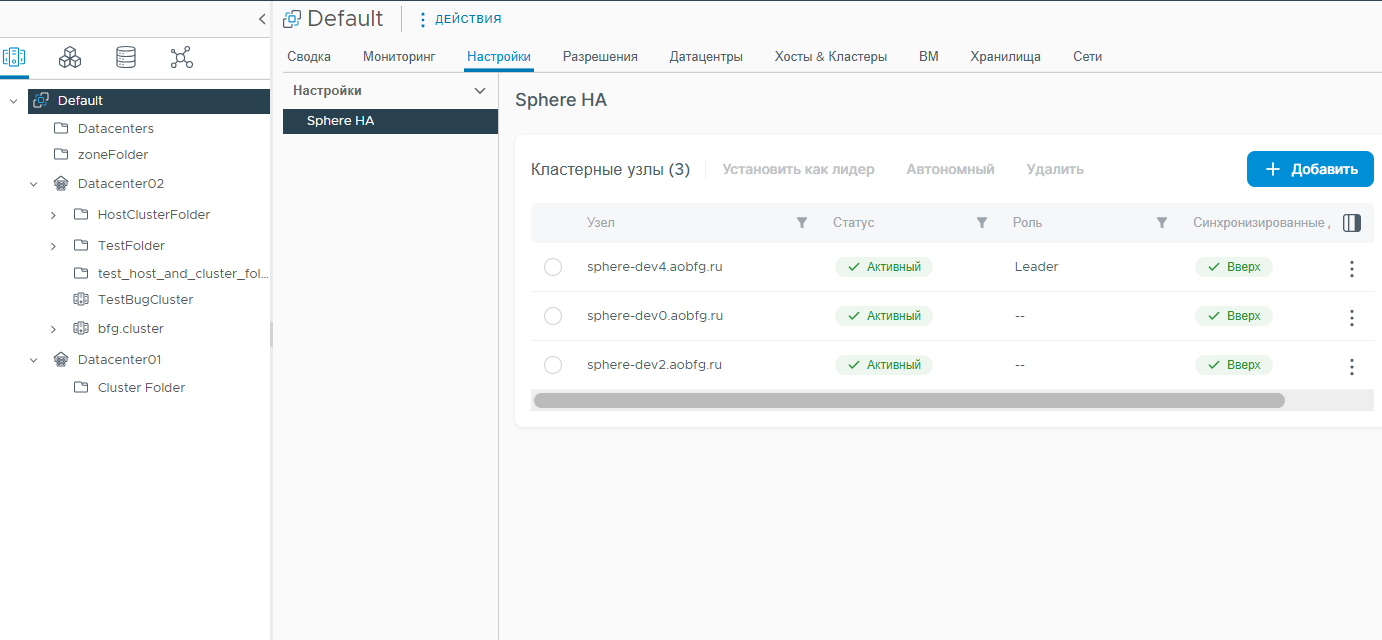Filter the Статус column

(x=981, y=223)
